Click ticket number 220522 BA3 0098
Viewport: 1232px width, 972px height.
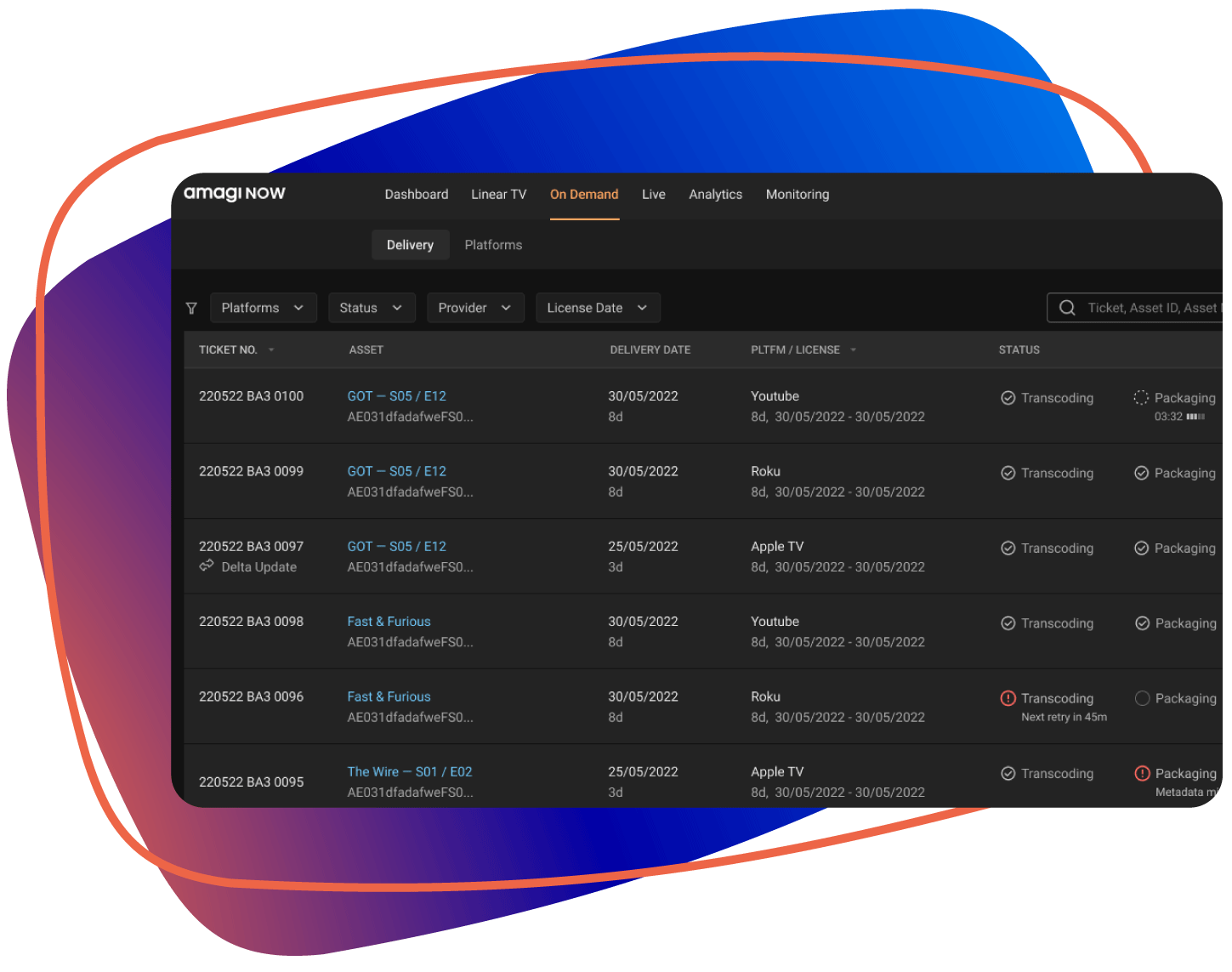(x=251, y=622)
